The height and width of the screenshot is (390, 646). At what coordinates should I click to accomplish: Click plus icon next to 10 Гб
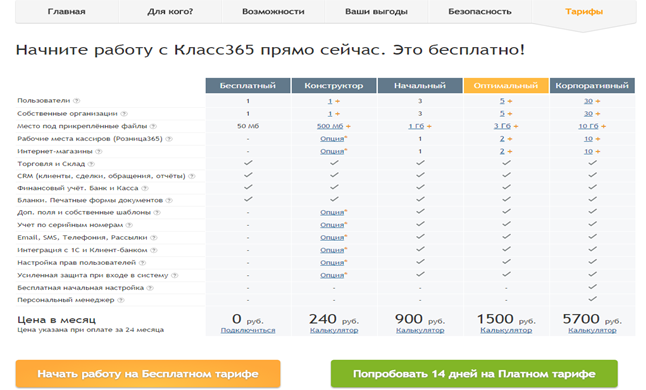coord(603,126)
